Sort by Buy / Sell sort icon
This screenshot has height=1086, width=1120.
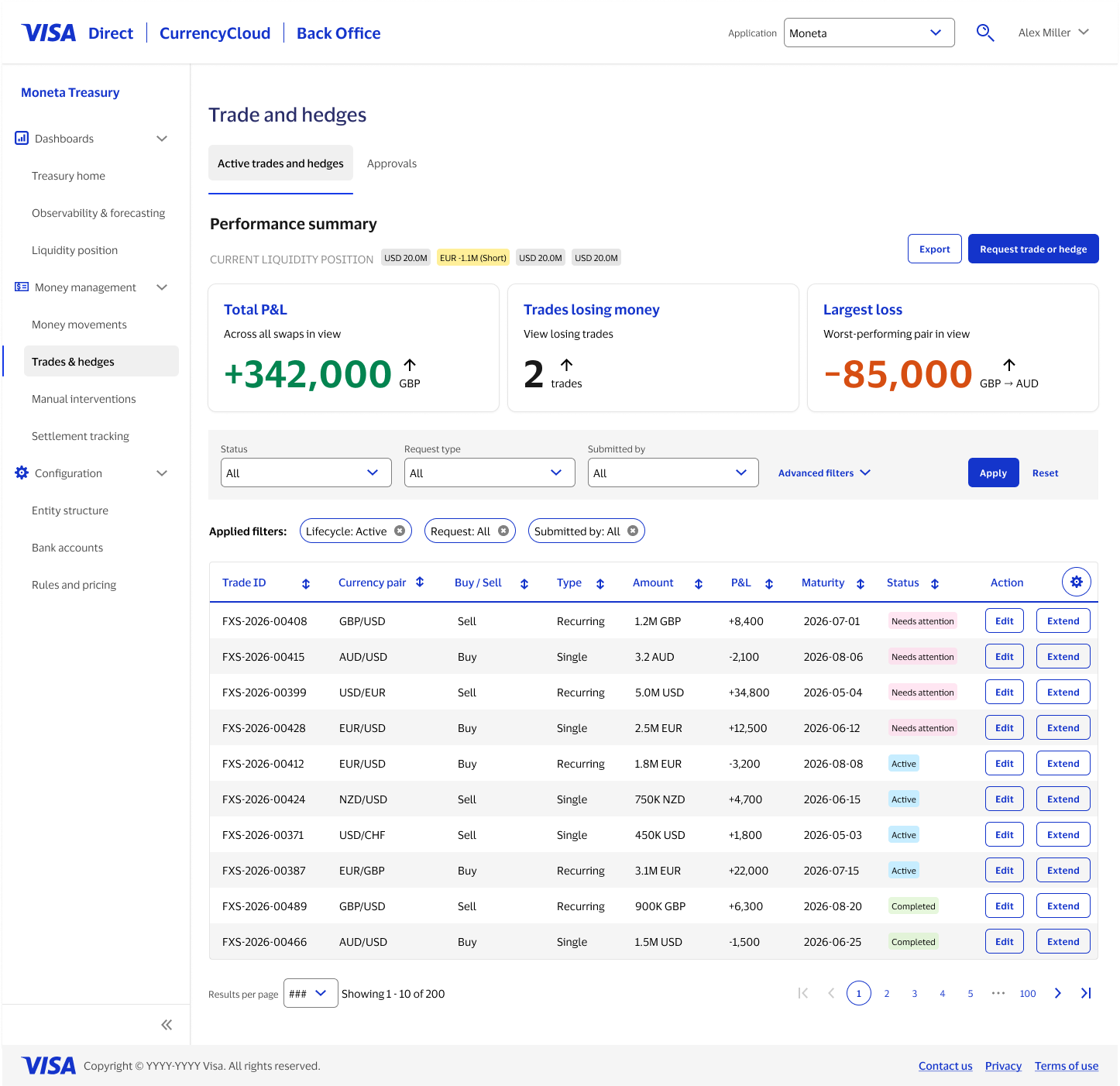pos(524,584)
